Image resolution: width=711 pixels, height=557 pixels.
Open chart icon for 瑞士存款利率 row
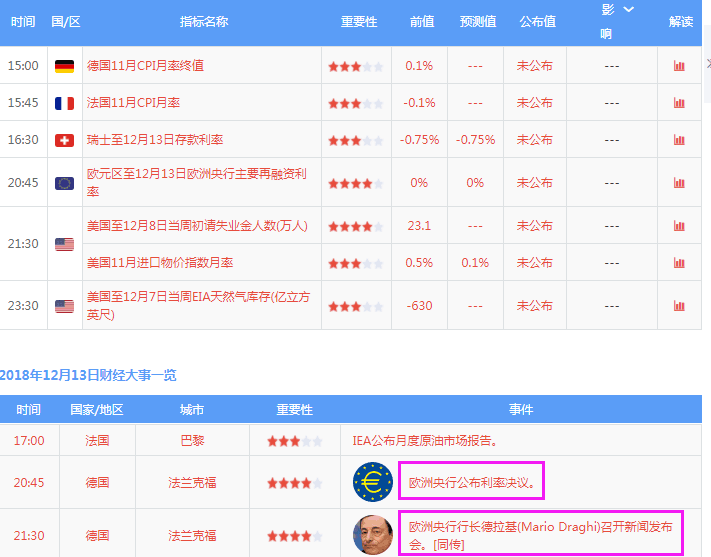pyautogui.click(x=679, y=140)
